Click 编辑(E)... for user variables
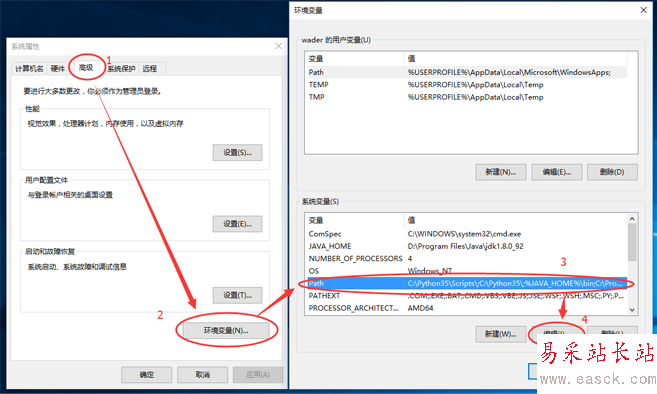 tap(557, 172)
